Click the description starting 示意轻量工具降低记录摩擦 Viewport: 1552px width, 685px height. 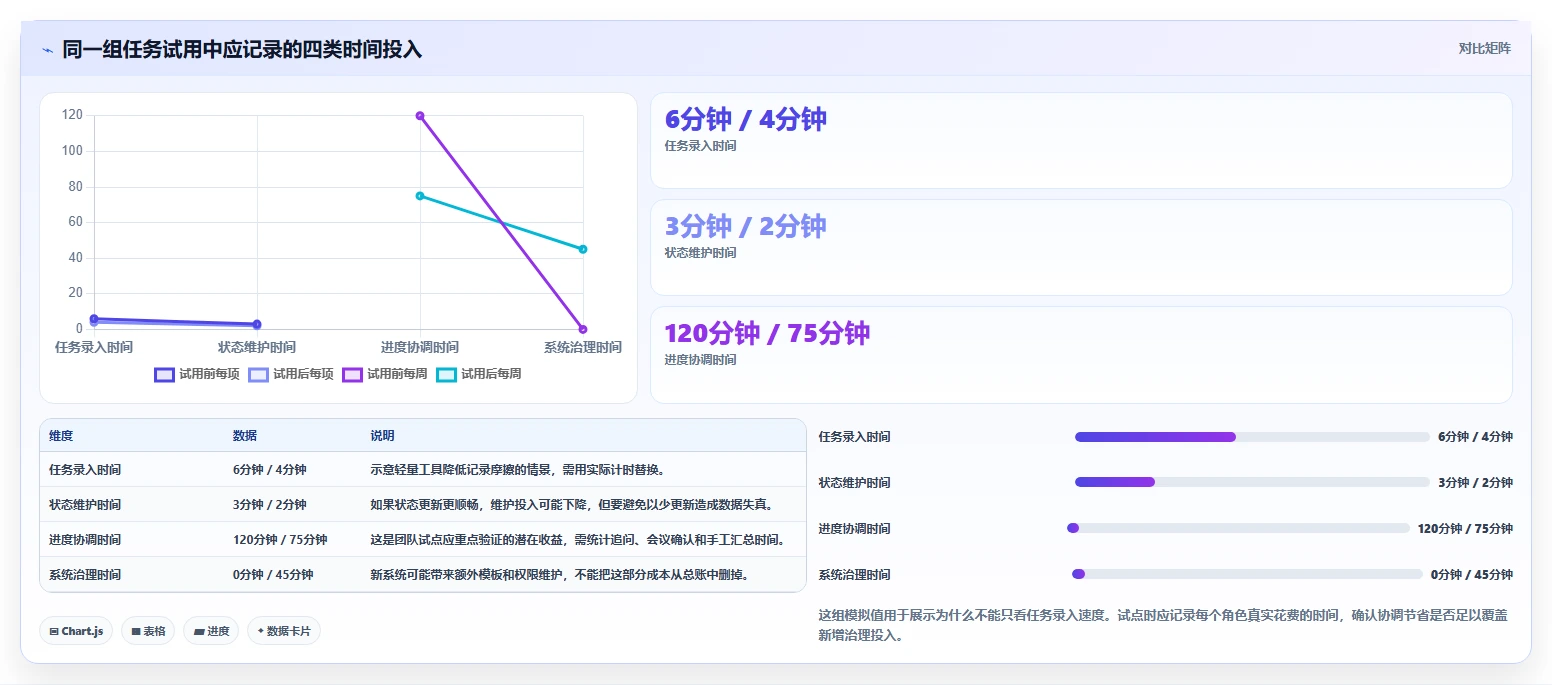(x=517, y=470)
